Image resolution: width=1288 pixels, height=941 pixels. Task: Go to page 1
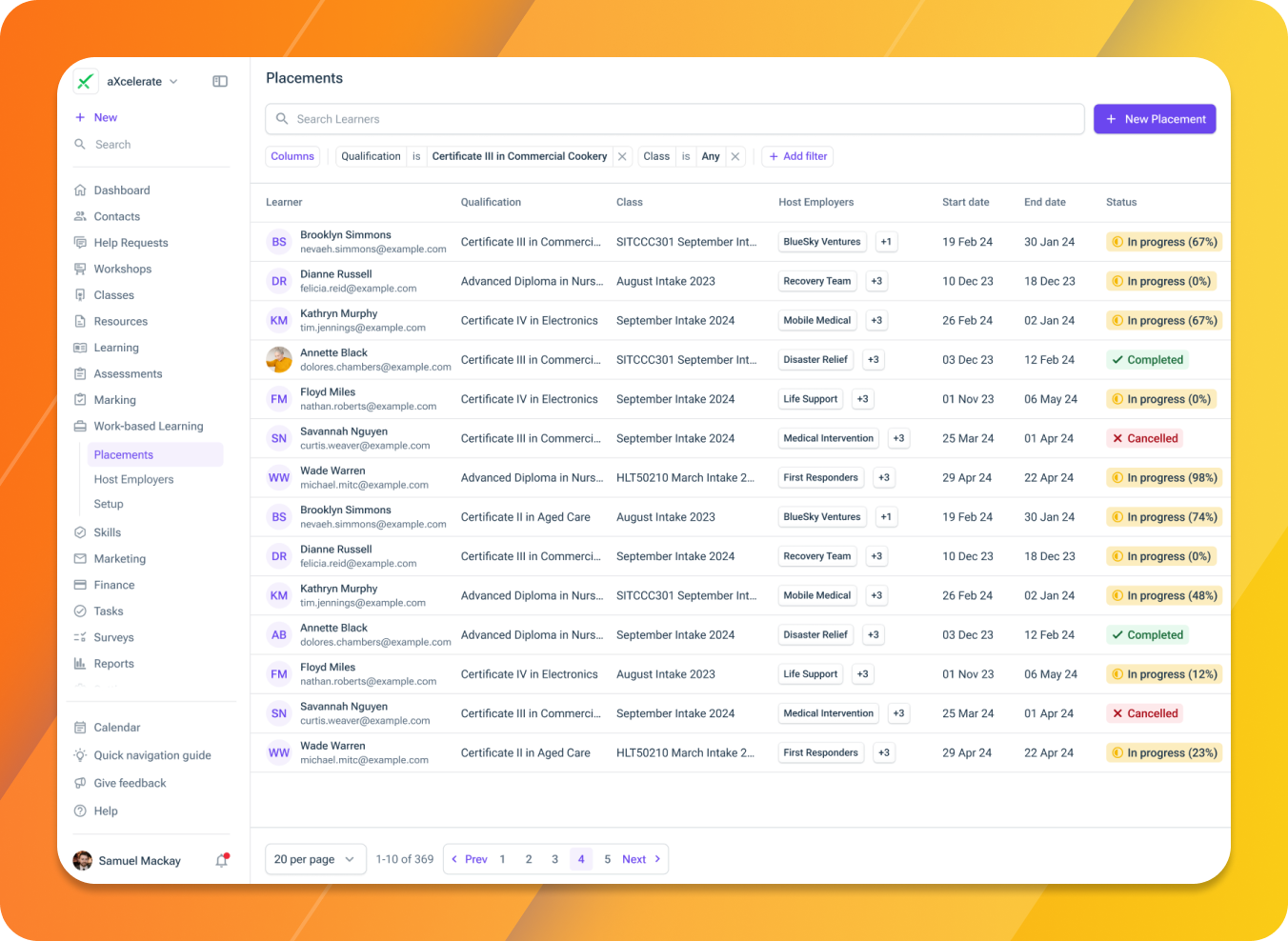pyautogui.click(x=502, y=859)
